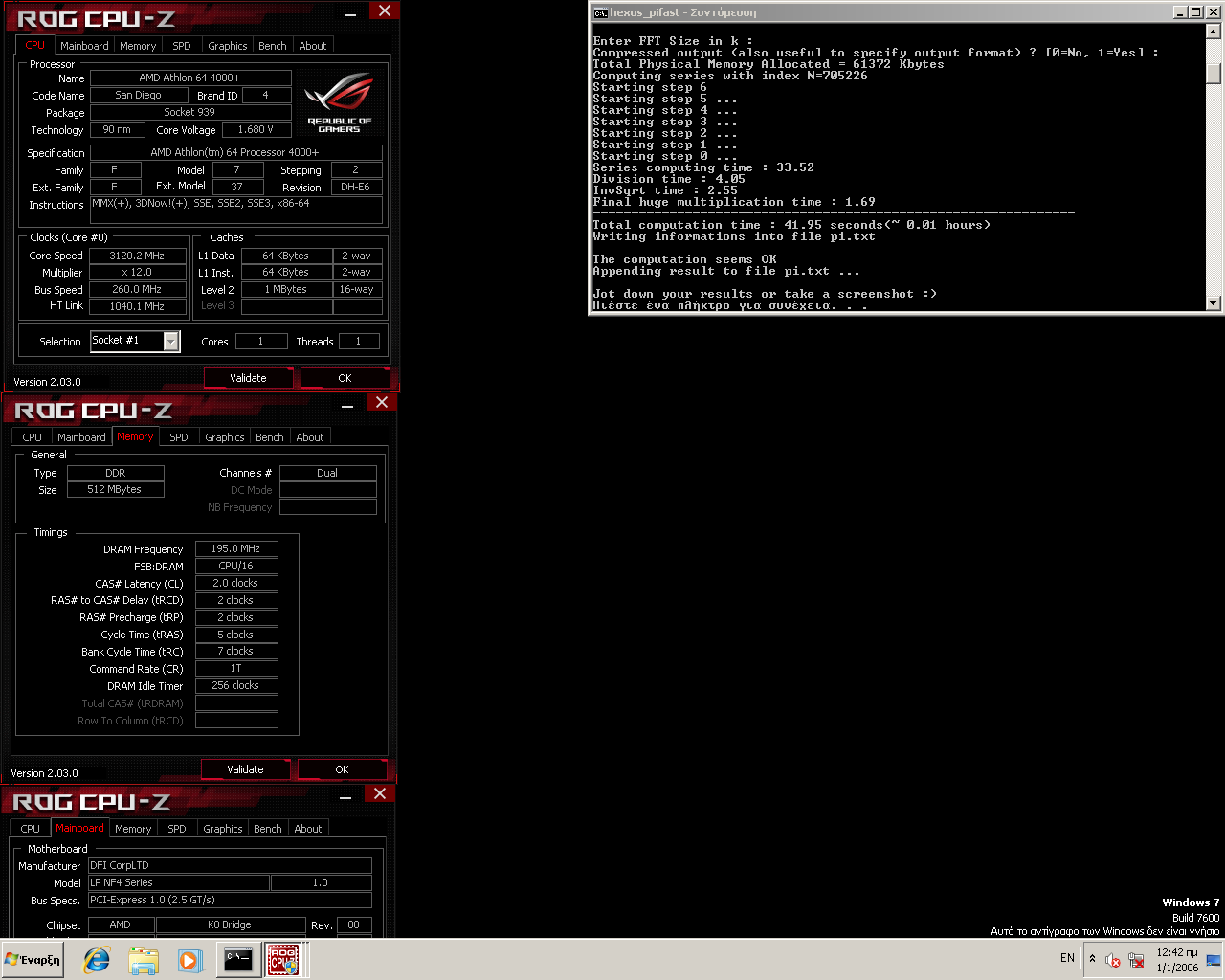Click the Level 2 cache value 1 MBytes
This screenshot has width=1225, height=980.
[x=286, y=289]
